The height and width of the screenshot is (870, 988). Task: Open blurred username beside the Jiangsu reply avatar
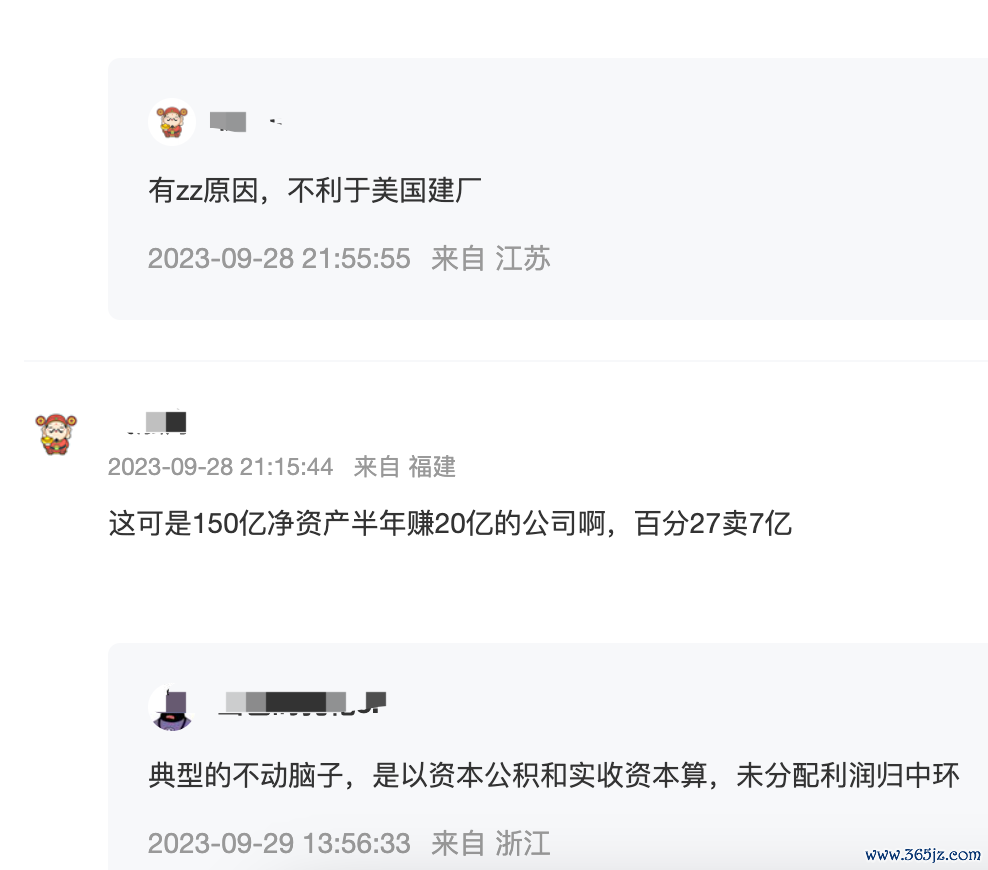point(246,122)
